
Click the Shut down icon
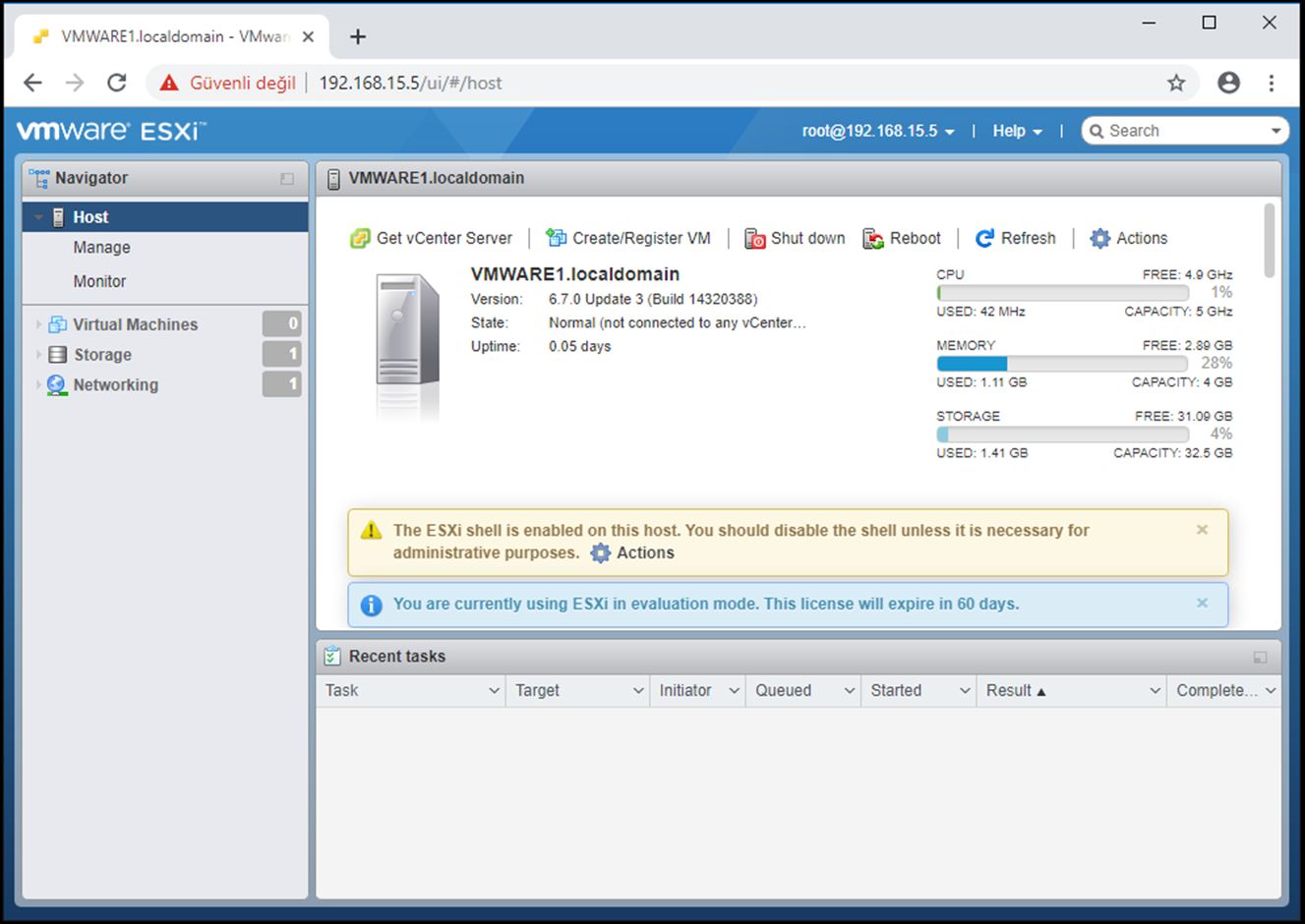[755, 238]
